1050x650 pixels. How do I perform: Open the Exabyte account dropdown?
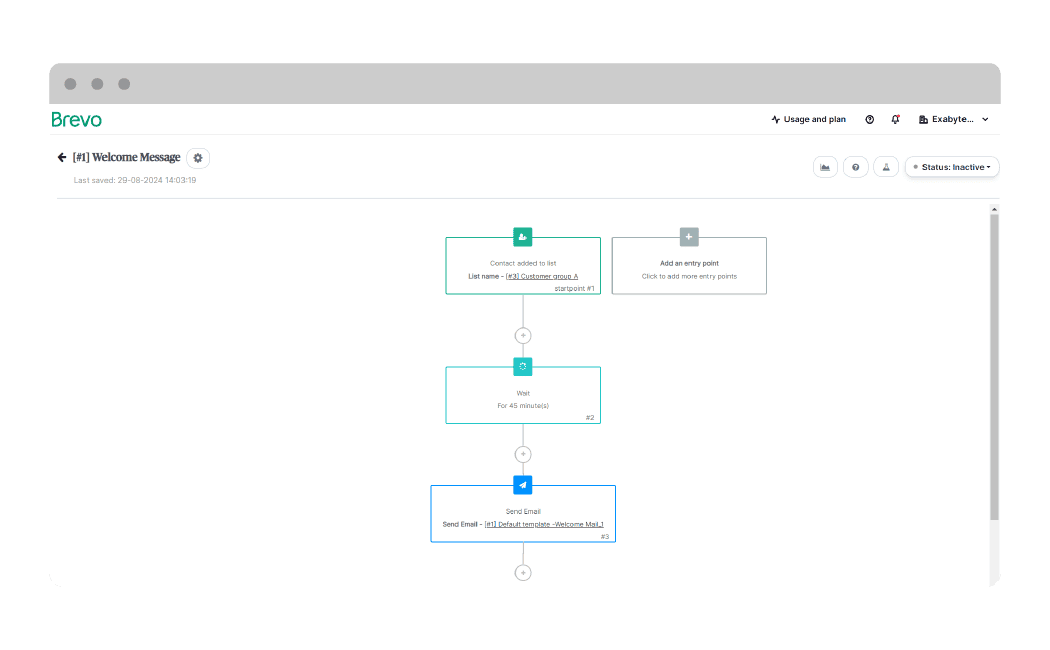click(953, 119)
